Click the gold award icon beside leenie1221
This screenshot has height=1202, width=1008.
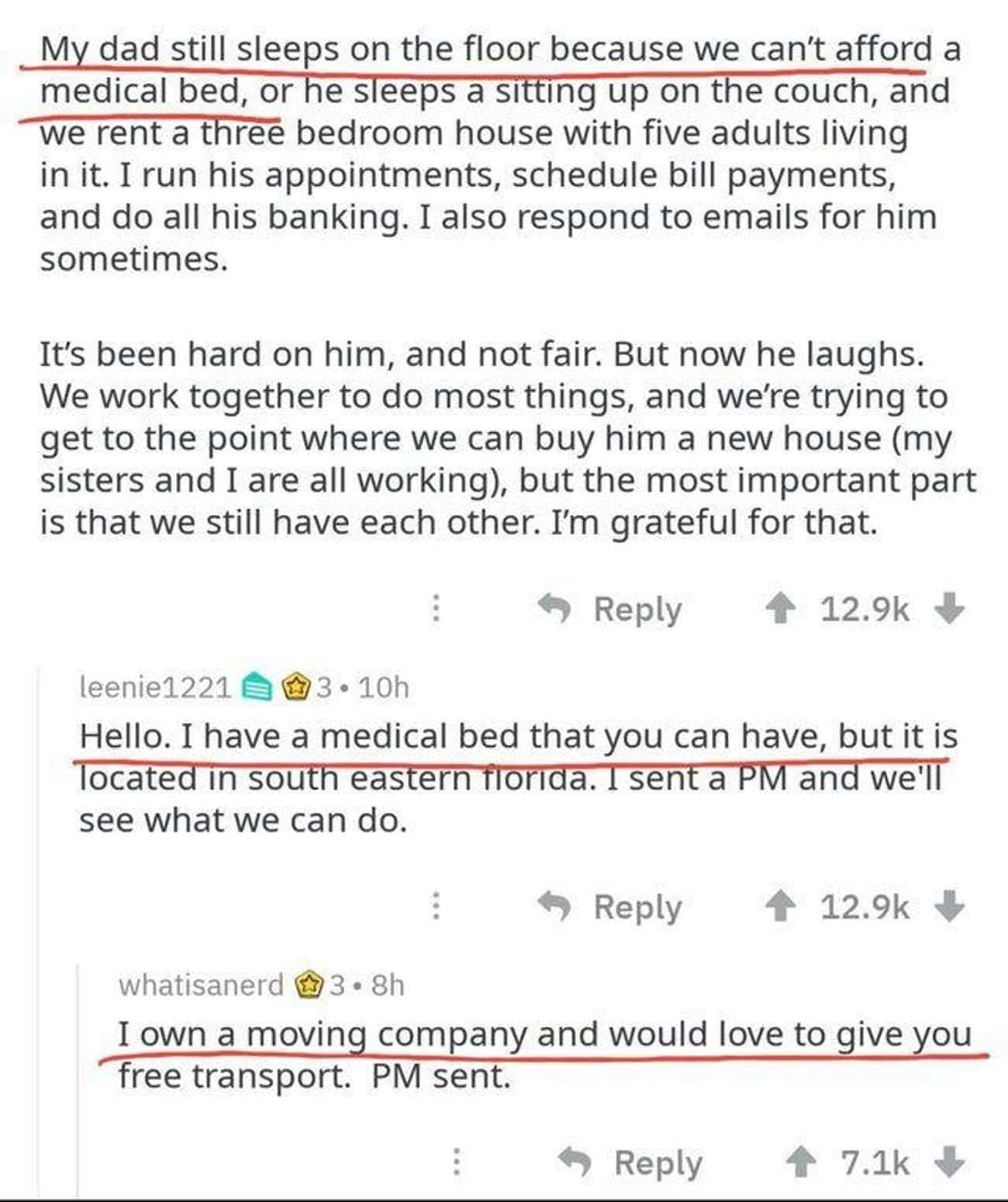(x=296, y=687)
